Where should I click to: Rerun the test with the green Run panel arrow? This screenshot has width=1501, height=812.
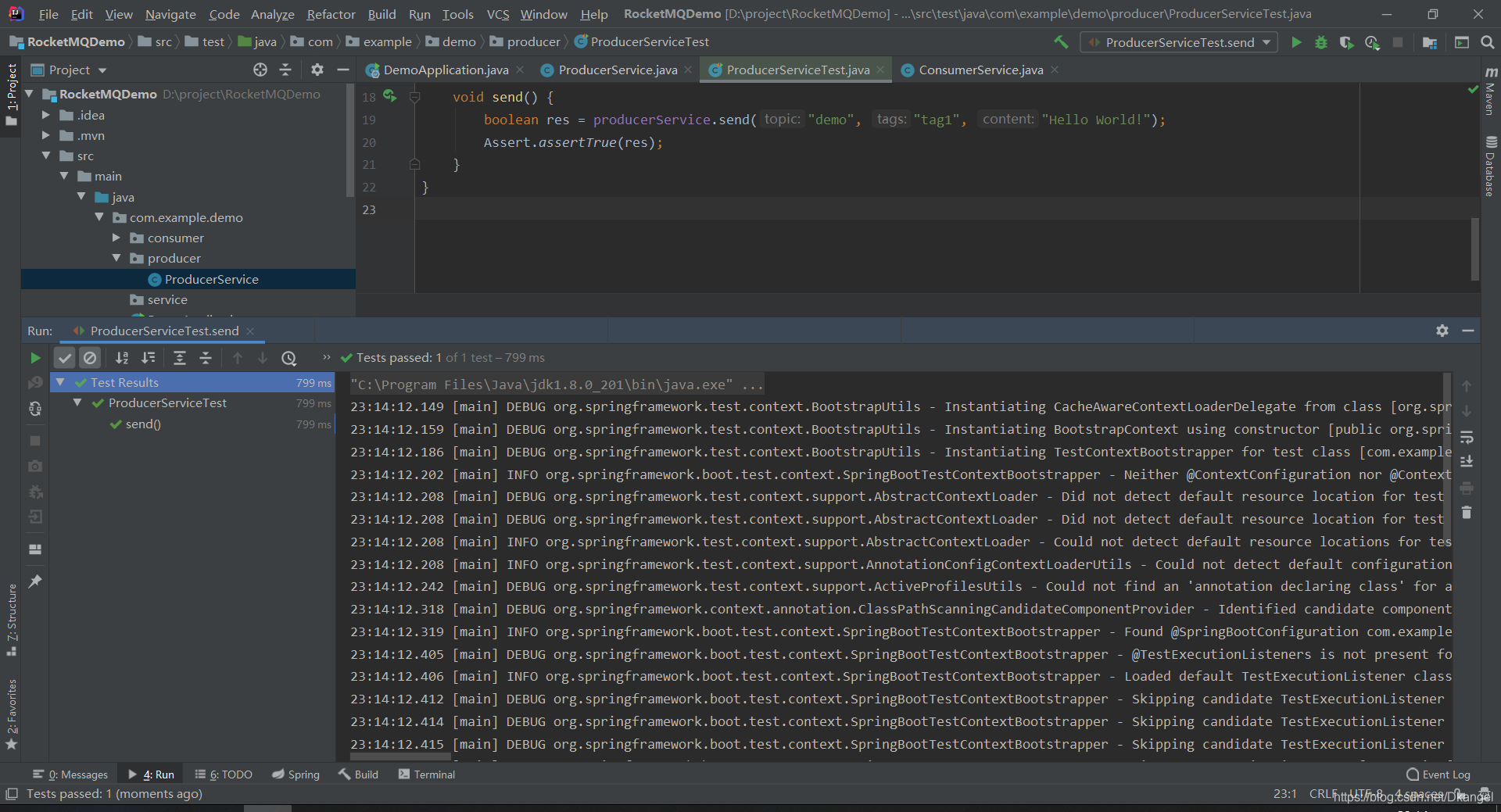pos(35,358)
